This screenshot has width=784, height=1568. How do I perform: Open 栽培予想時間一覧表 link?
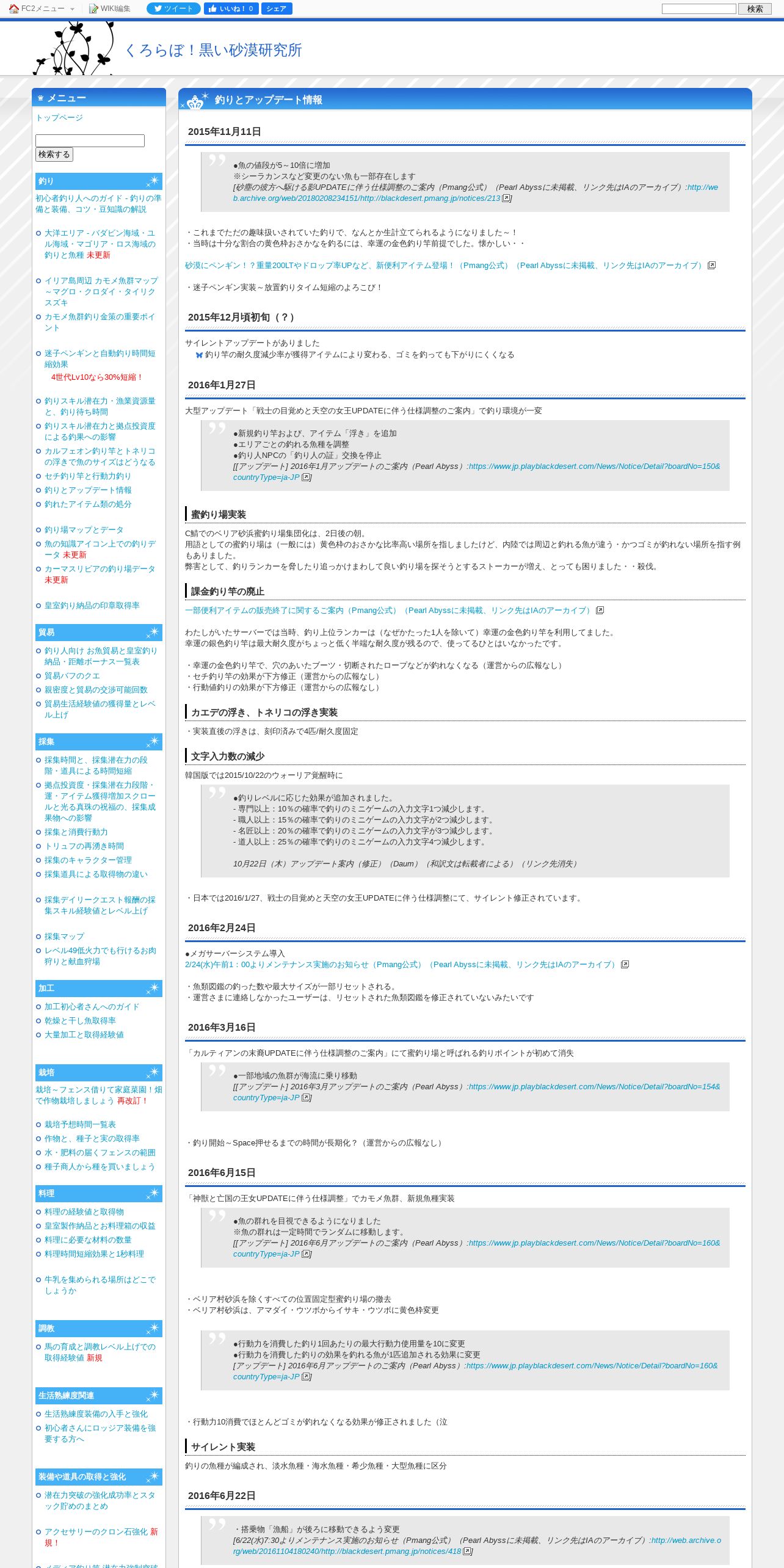pyautogui.click(x=80, y=1124)
